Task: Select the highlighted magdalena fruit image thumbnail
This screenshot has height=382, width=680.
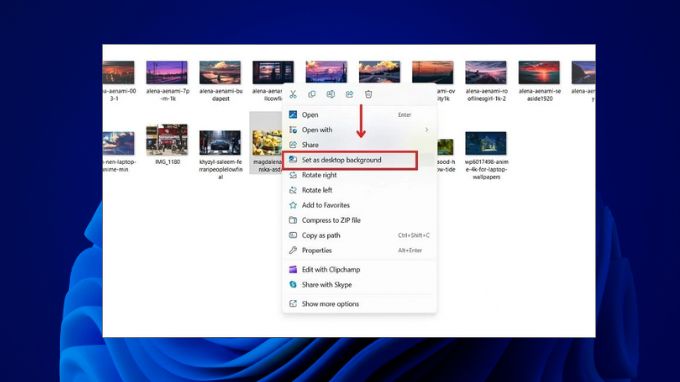Action: point(267,143)
